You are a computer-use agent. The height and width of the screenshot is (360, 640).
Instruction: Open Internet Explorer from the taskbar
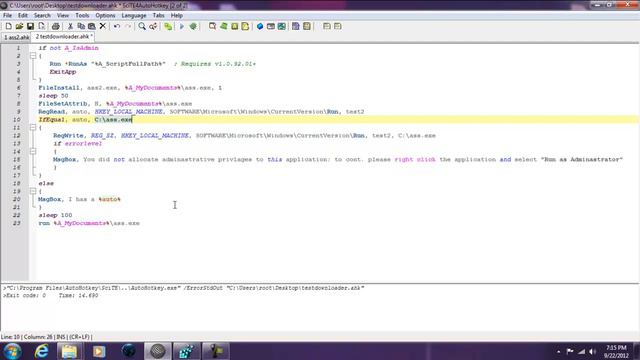pyautogui.click(x=41, y=351)
